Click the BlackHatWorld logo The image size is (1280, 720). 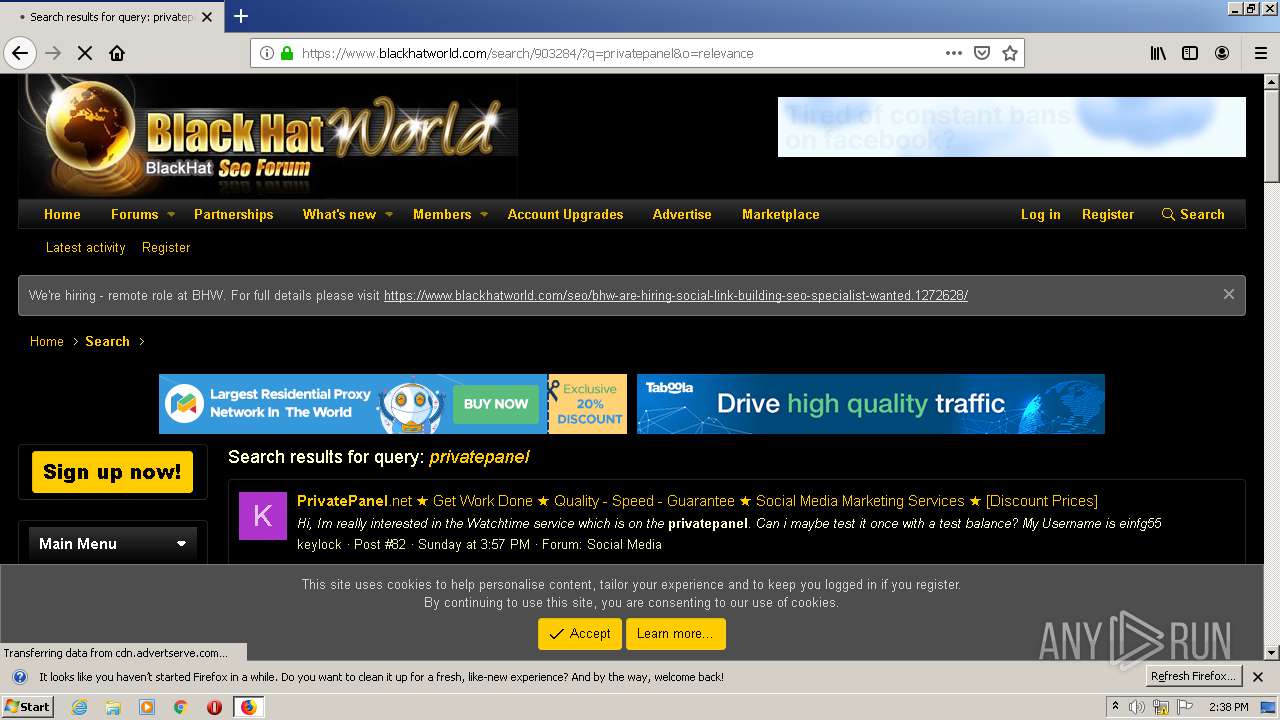pyautogui.click(x=268, y=135)
